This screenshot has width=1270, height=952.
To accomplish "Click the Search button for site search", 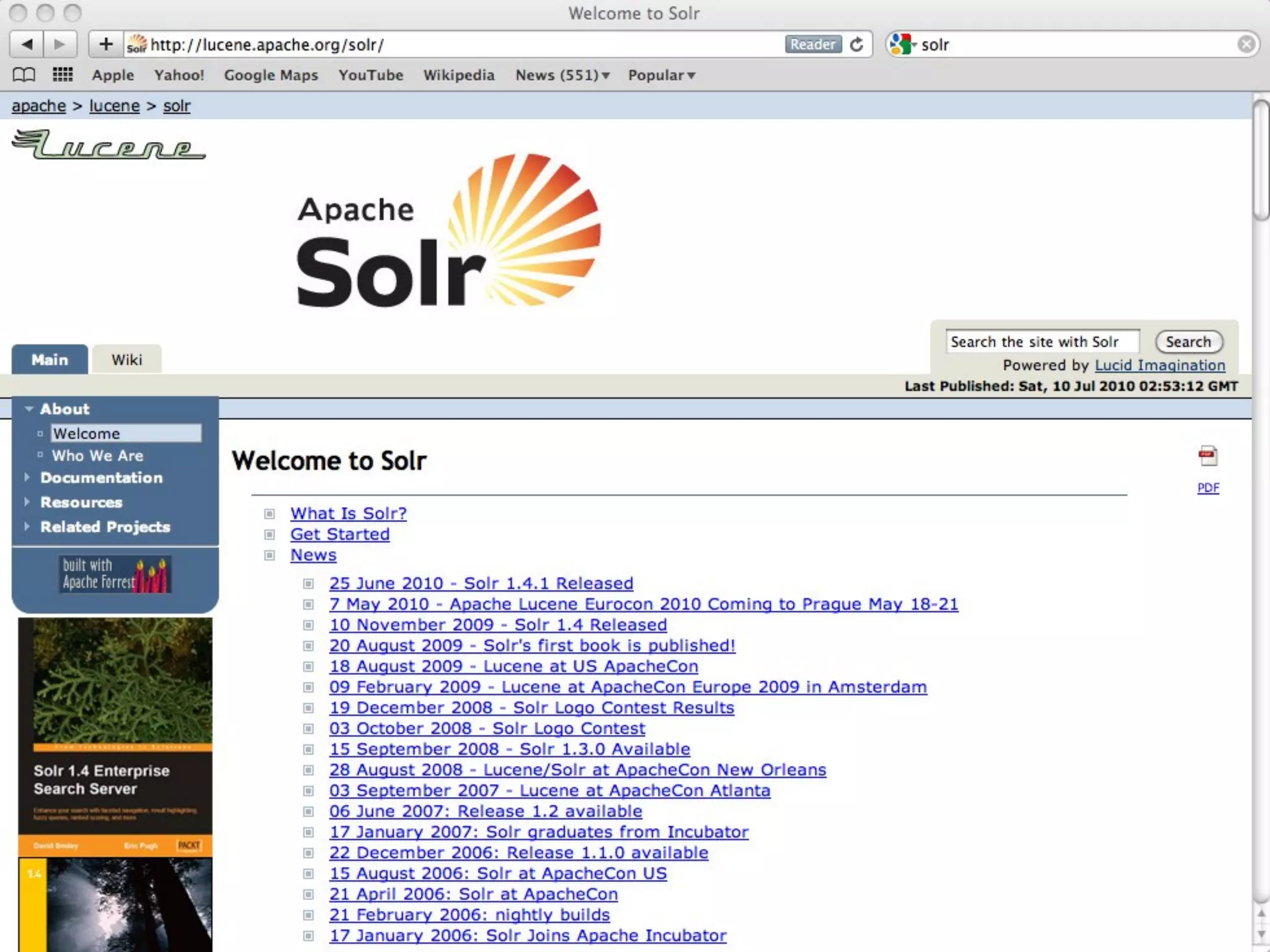I will tap(1188, 342).
